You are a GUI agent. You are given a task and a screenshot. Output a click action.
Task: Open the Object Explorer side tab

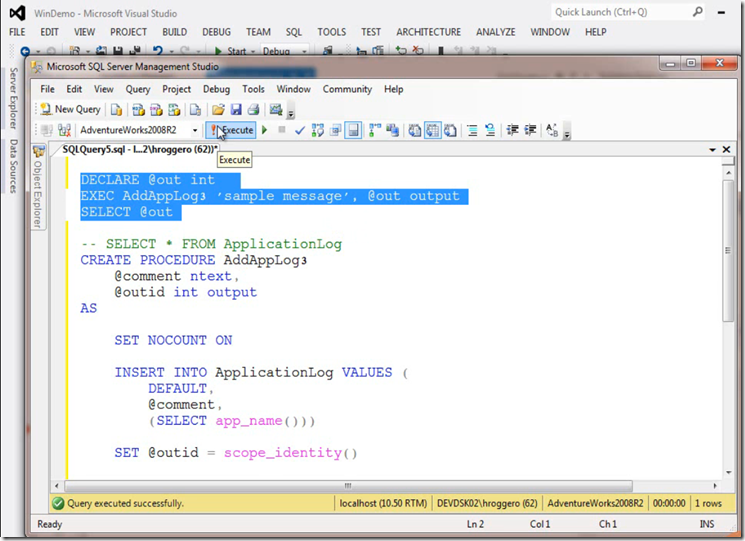click(x=38, y=188)
